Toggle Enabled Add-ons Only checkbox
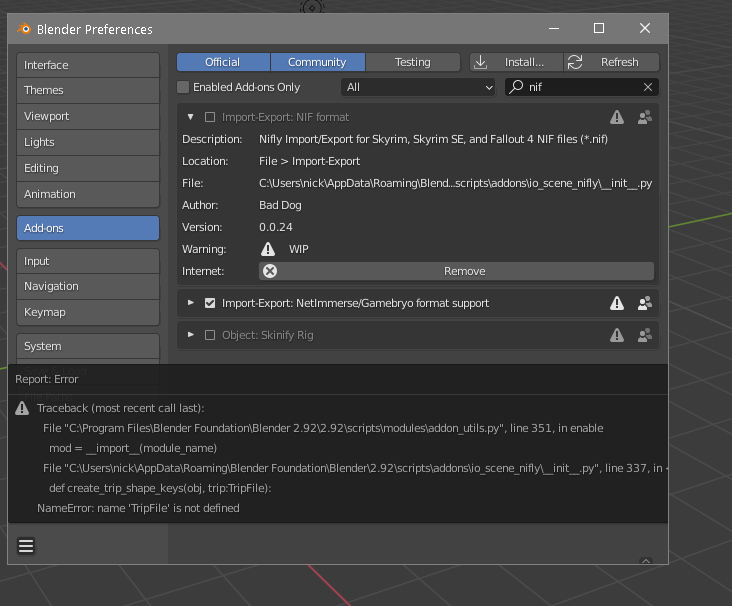The height and width of the screenshot is (606, 732). pos(183,87)
